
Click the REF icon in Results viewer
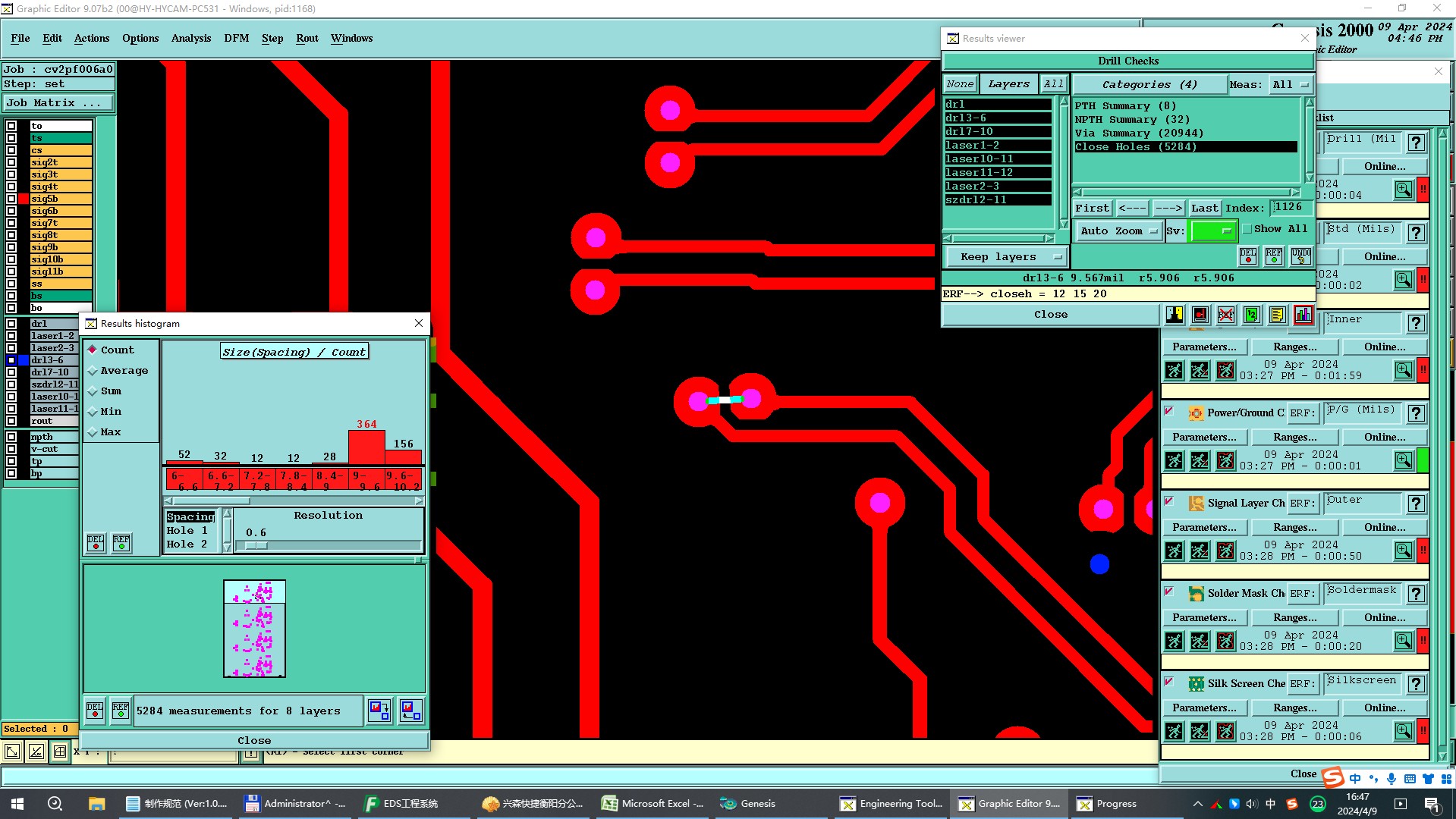pos(1274,256)
